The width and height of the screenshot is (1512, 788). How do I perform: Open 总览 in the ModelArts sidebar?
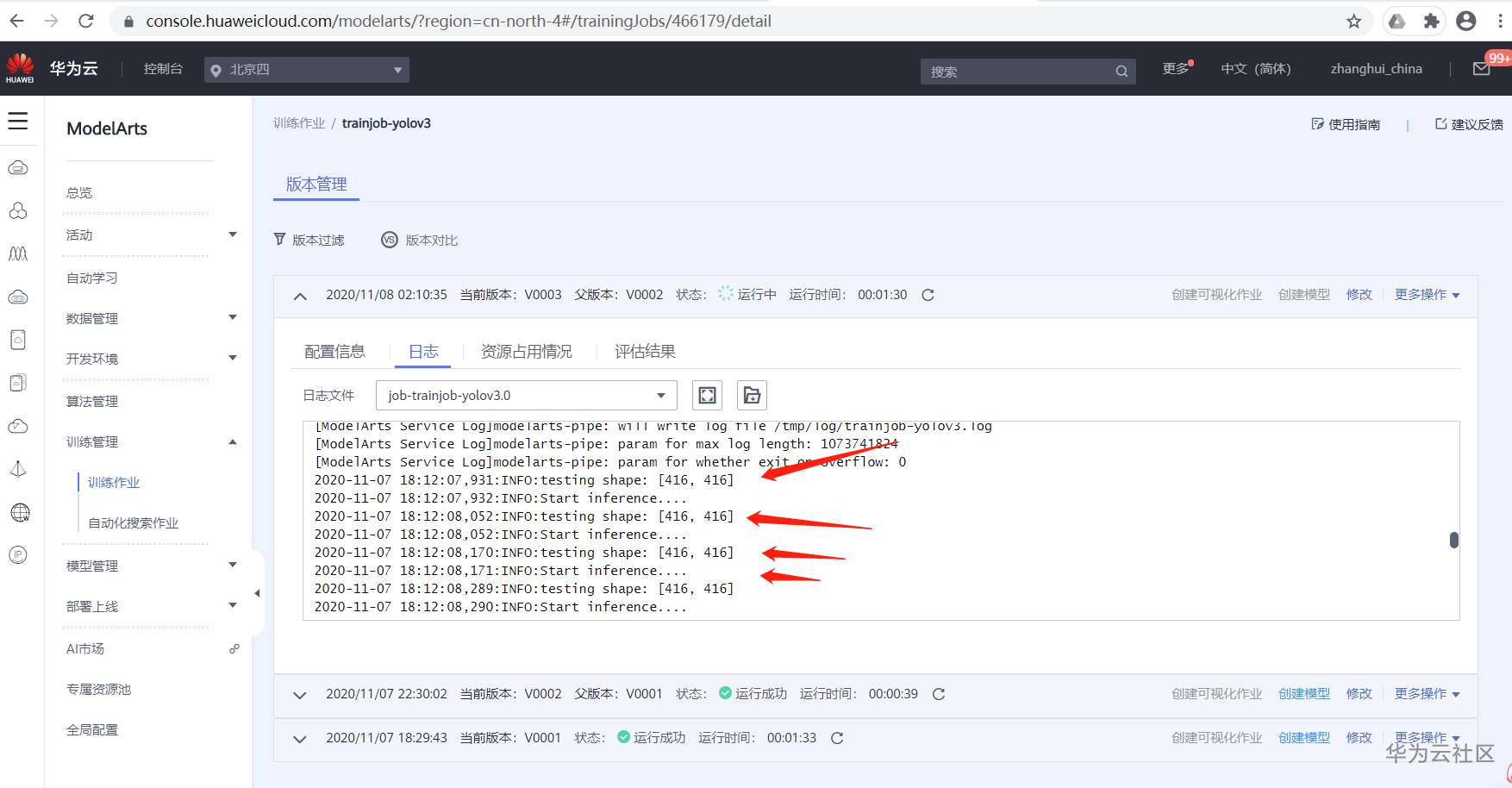click(x=79, y=193)
